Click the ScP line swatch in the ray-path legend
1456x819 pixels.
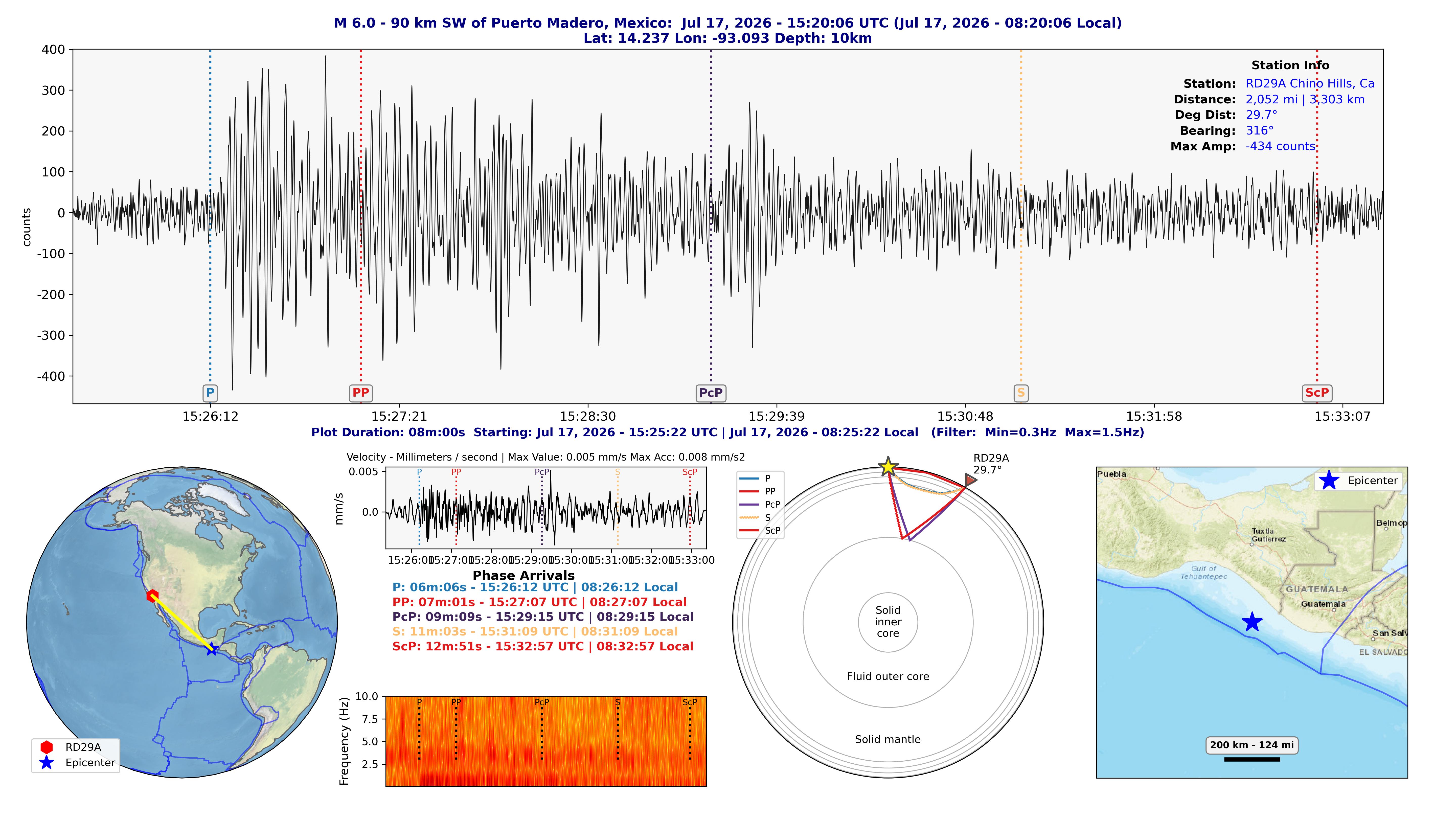point(749,530)
